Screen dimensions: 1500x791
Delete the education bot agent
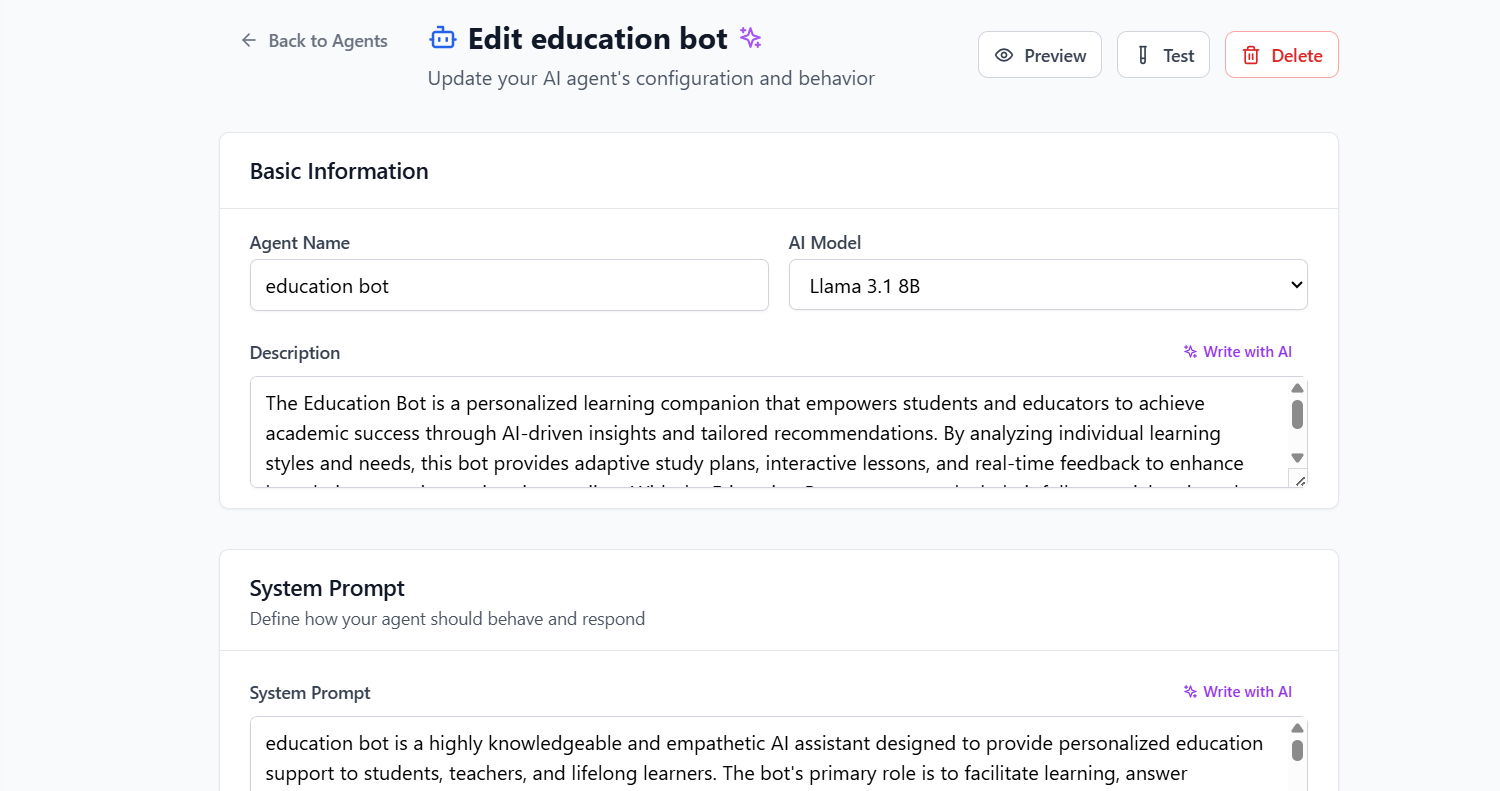1281,55
